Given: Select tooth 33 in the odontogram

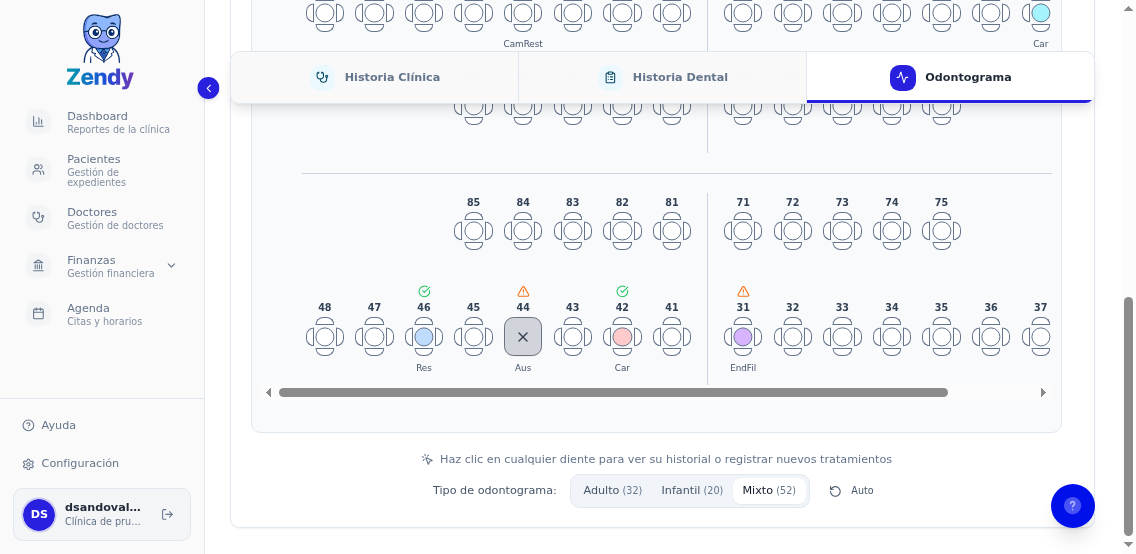Looking at the screenshot, I should pos(842,337).
